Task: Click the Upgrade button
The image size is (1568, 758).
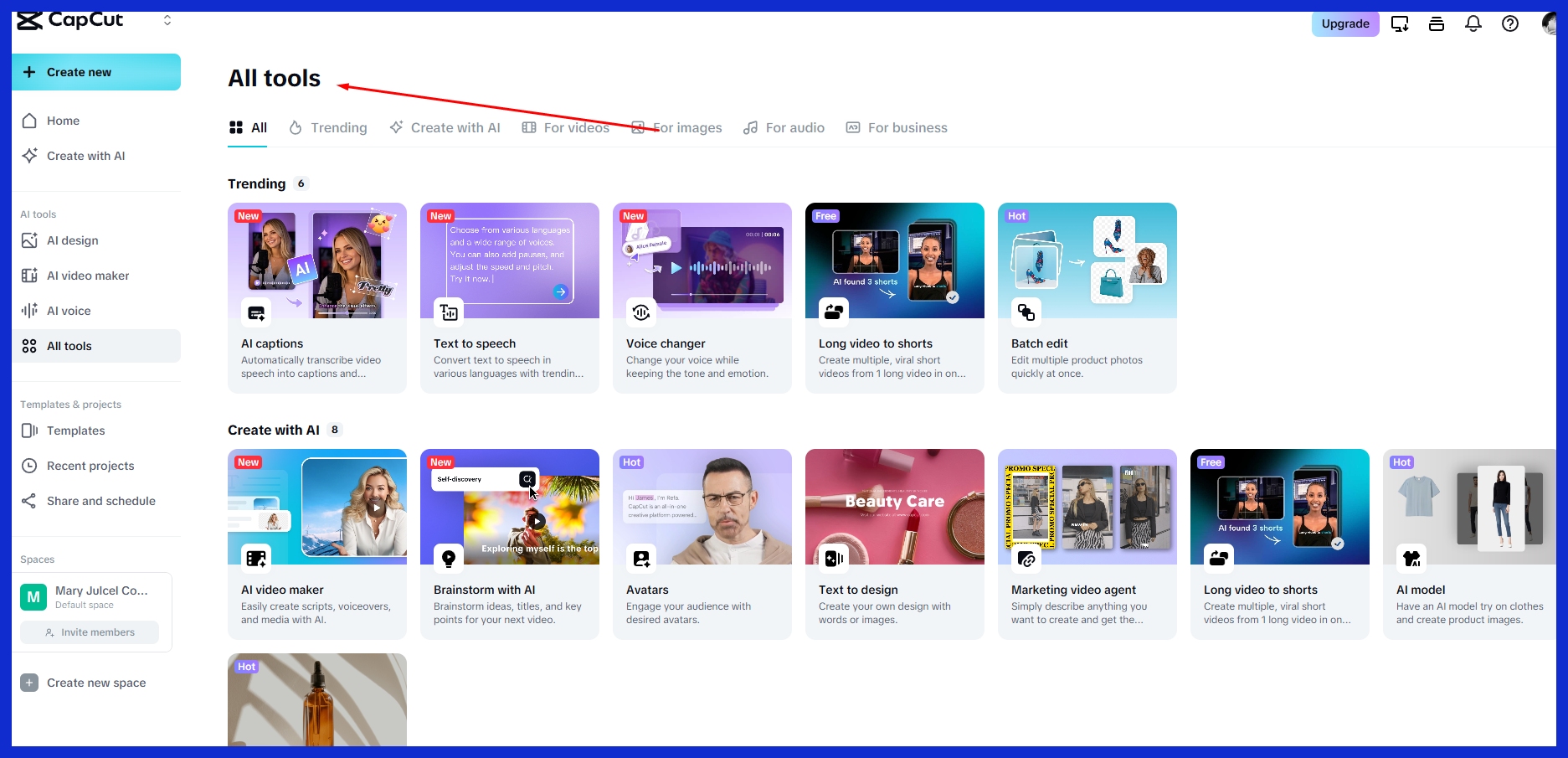Action: click(x=1344, y=24)
